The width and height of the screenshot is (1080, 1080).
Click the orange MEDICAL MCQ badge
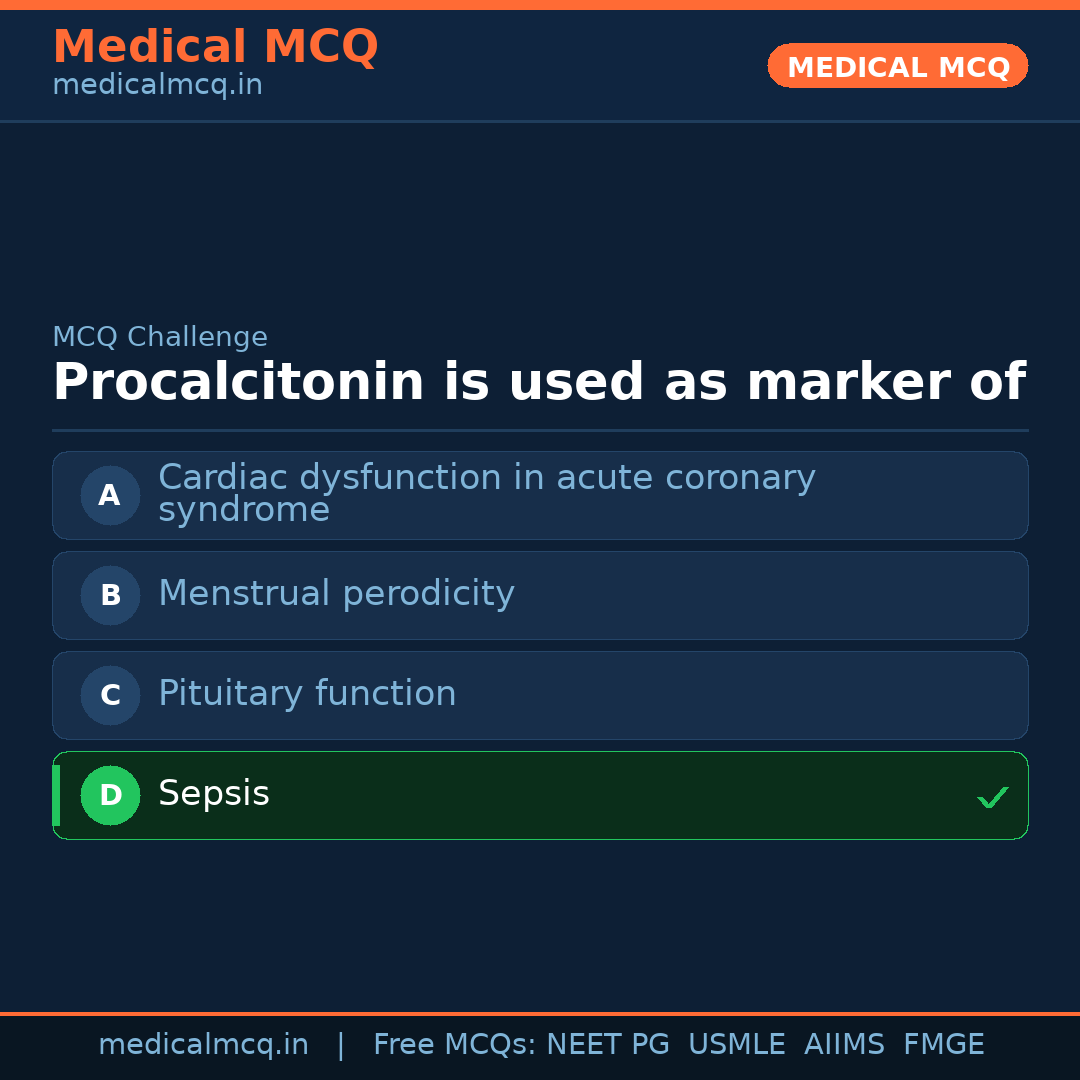[897, 66]
